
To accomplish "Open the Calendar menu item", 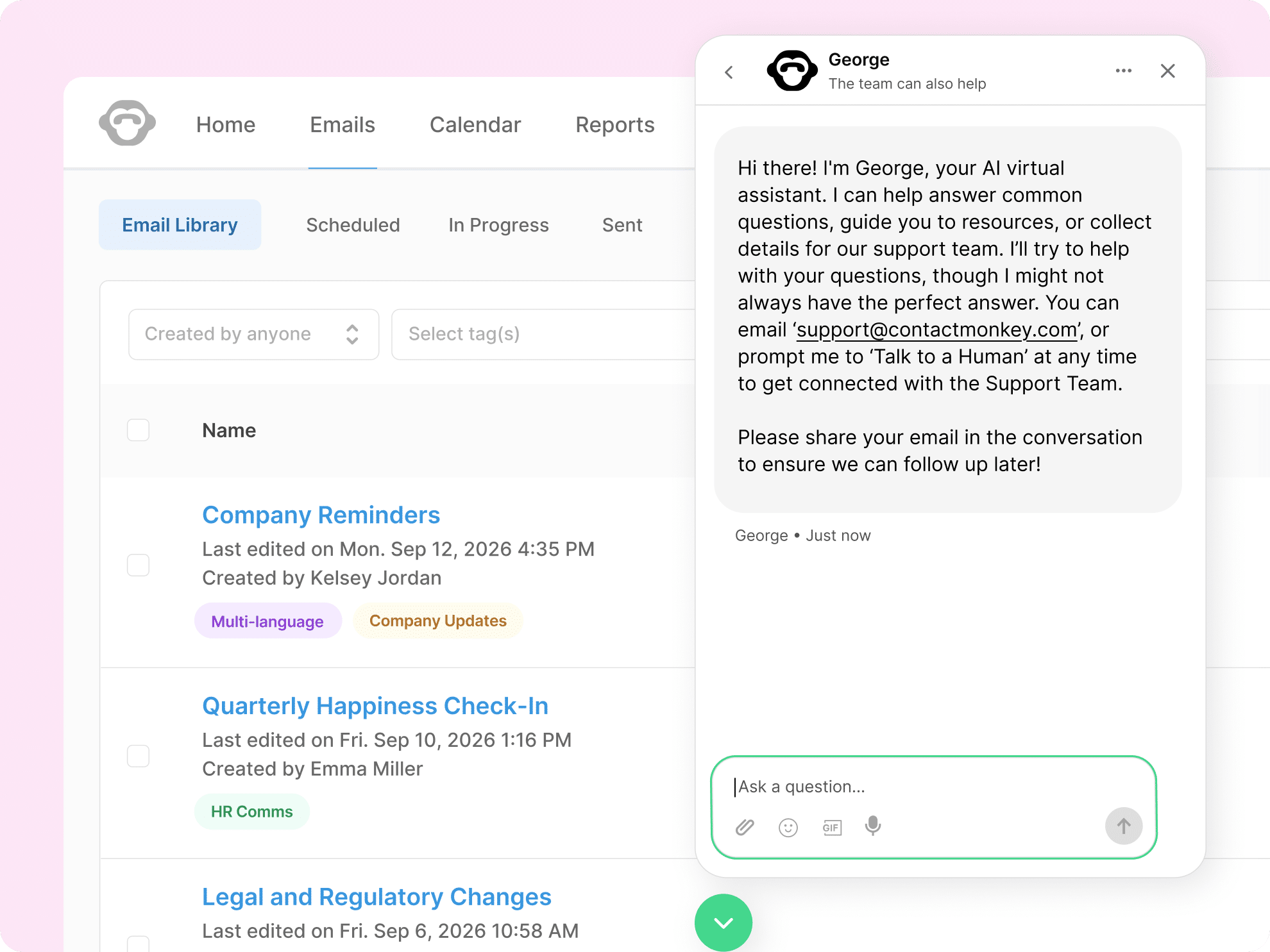I will [475, 125].
